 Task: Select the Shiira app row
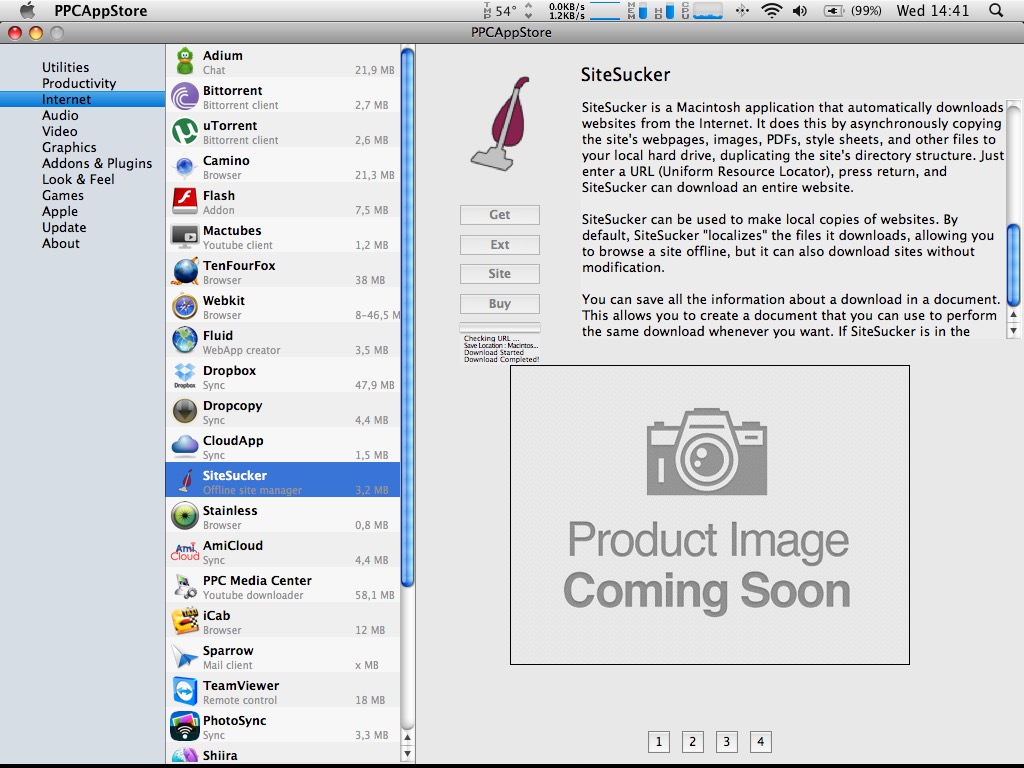click(x=283, y=756)
